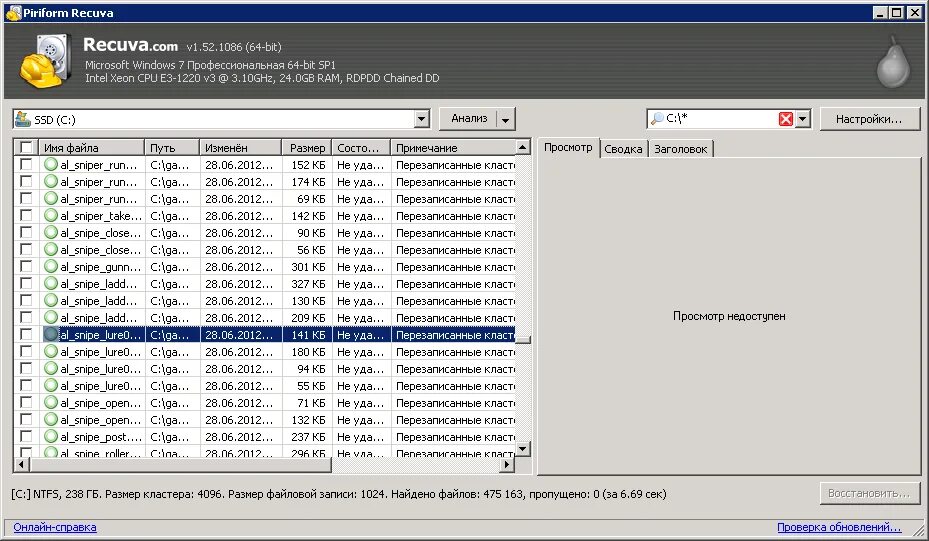
Task: Open the Онлайн-справка link
Action: point(55,527)
